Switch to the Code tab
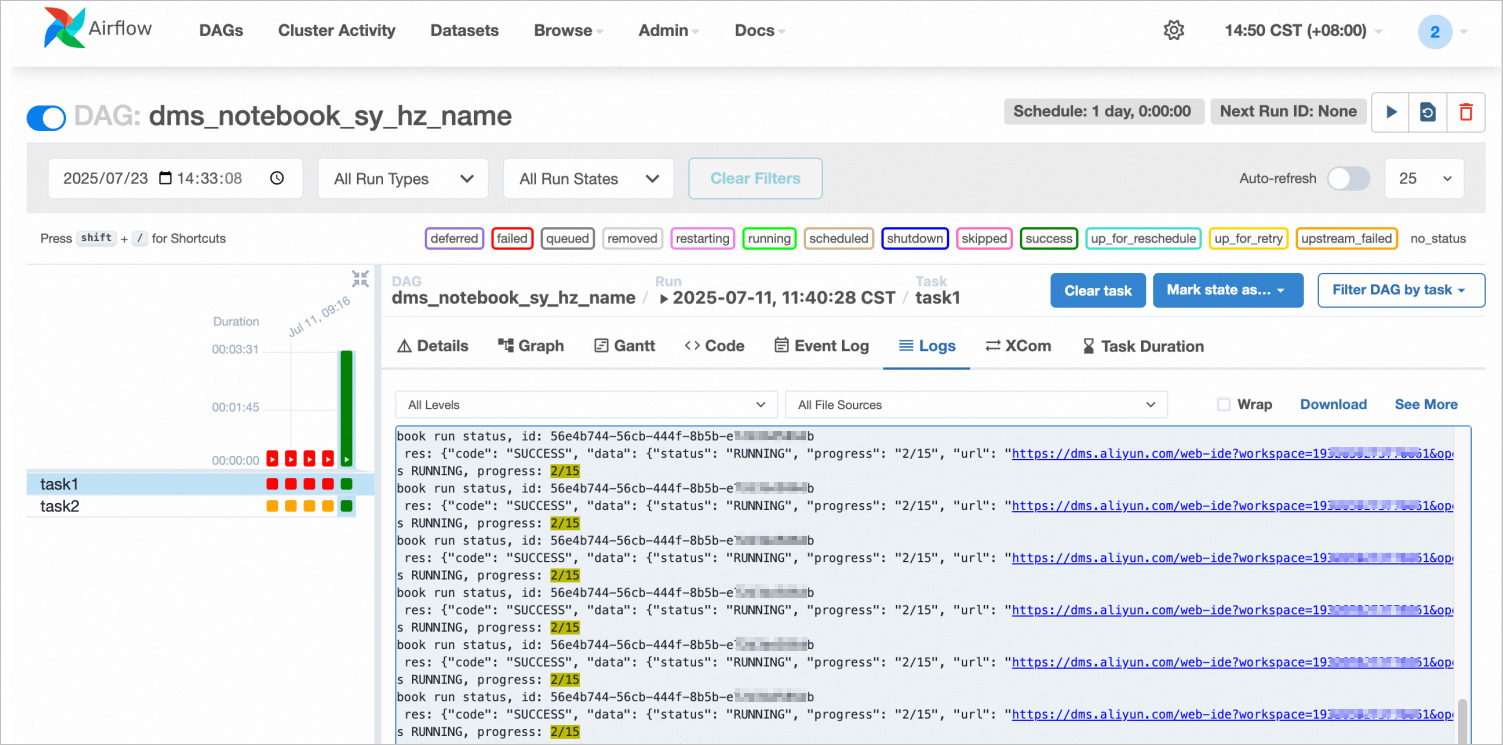The width and height of the screenshot is (1503, 745). [x=714, y=346]
